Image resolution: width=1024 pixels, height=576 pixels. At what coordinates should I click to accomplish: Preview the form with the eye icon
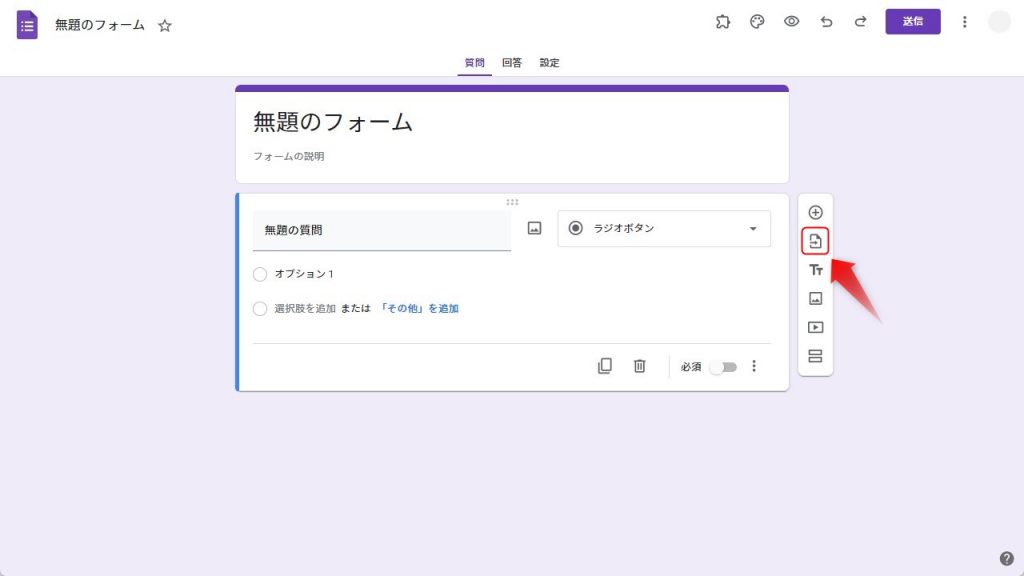792,22
